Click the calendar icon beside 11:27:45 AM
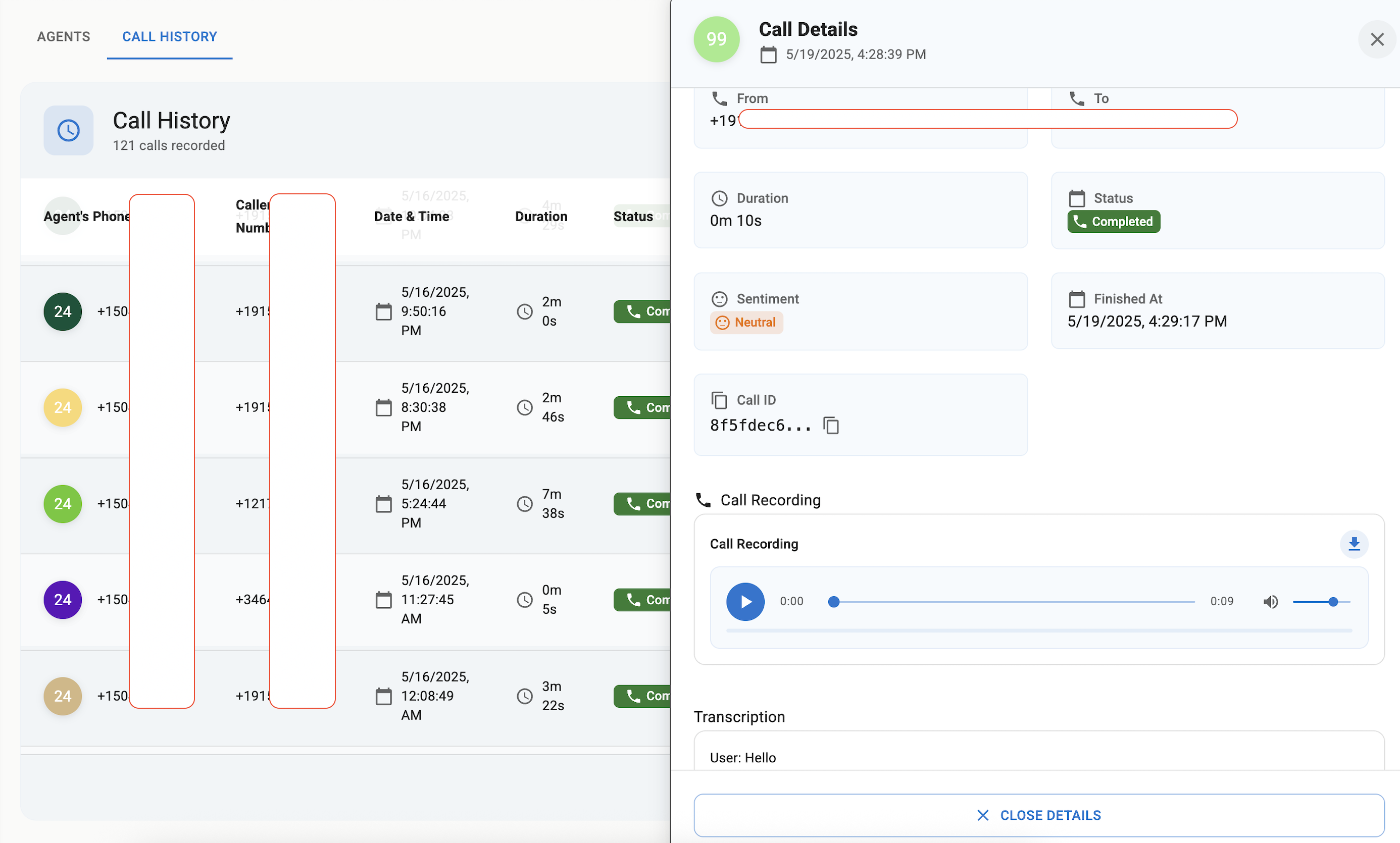Viewport: 1400px width, 843px height. coord(383,600)
